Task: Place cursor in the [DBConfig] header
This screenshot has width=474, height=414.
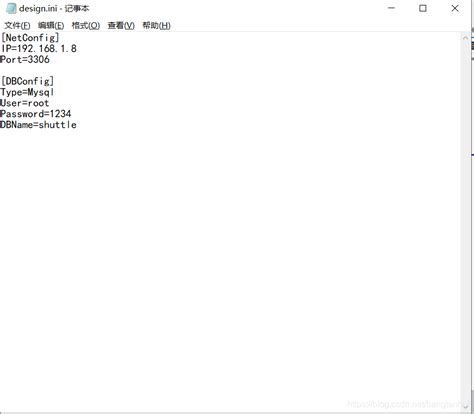Action: point(27,81)
